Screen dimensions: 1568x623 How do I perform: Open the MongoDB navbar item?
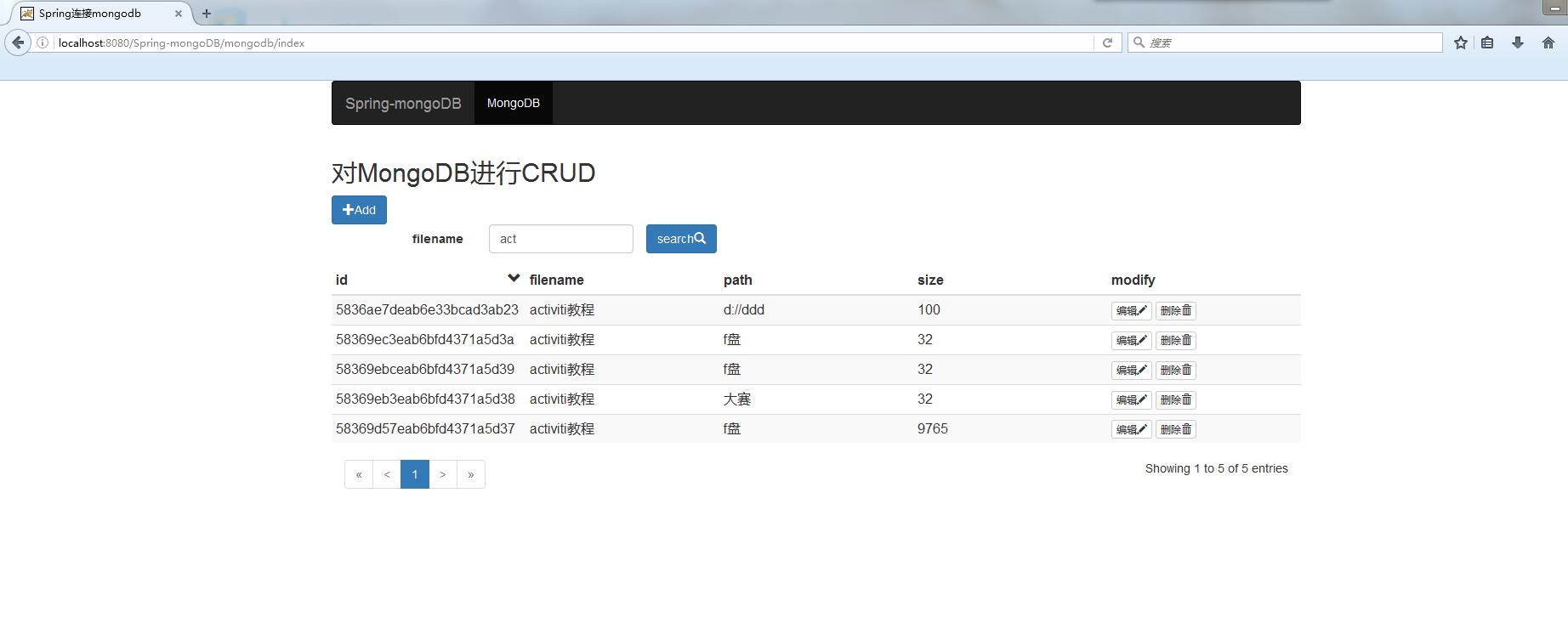coord(514,103)
